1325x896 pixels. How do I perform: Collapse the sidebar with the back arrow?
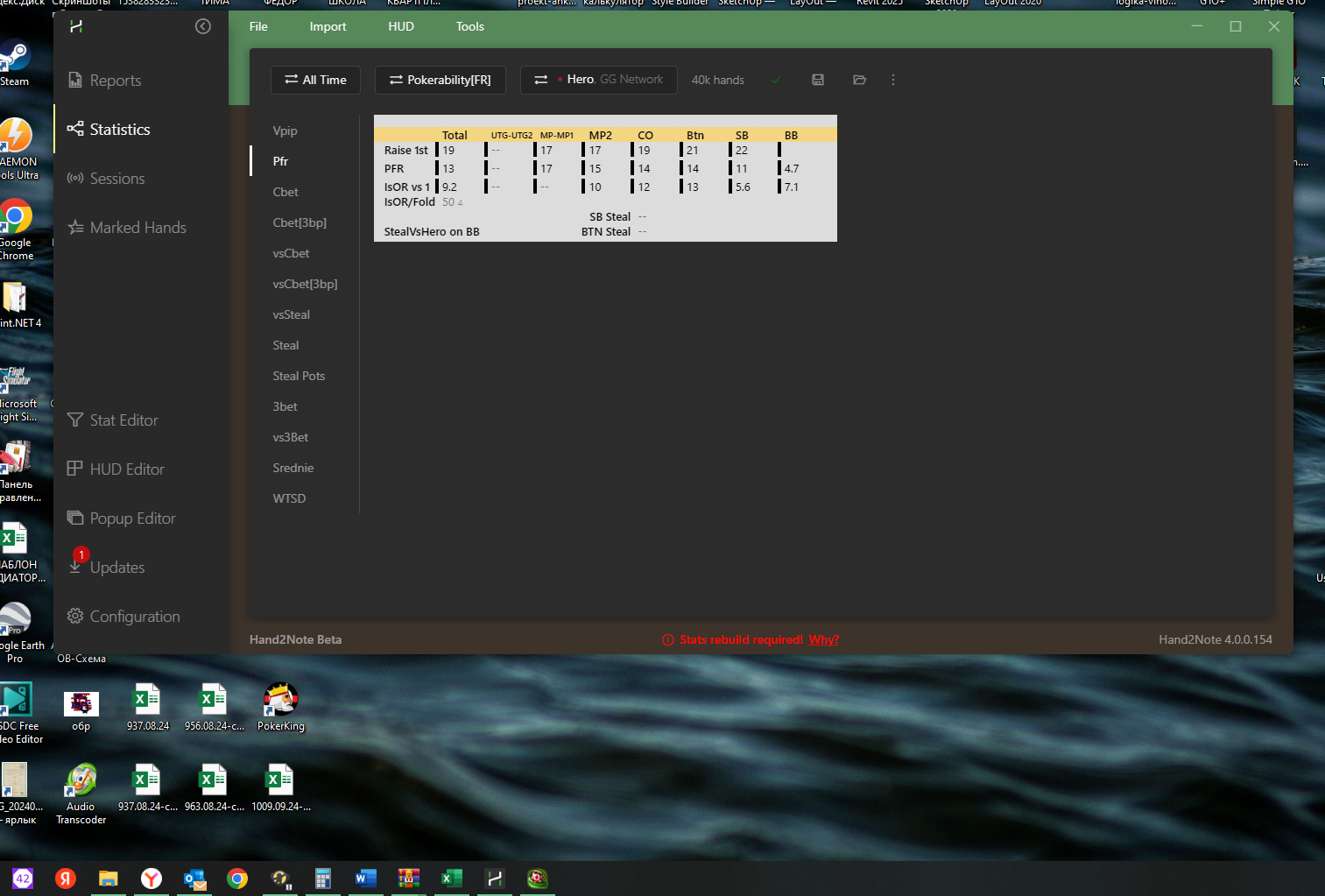point(203,26)
